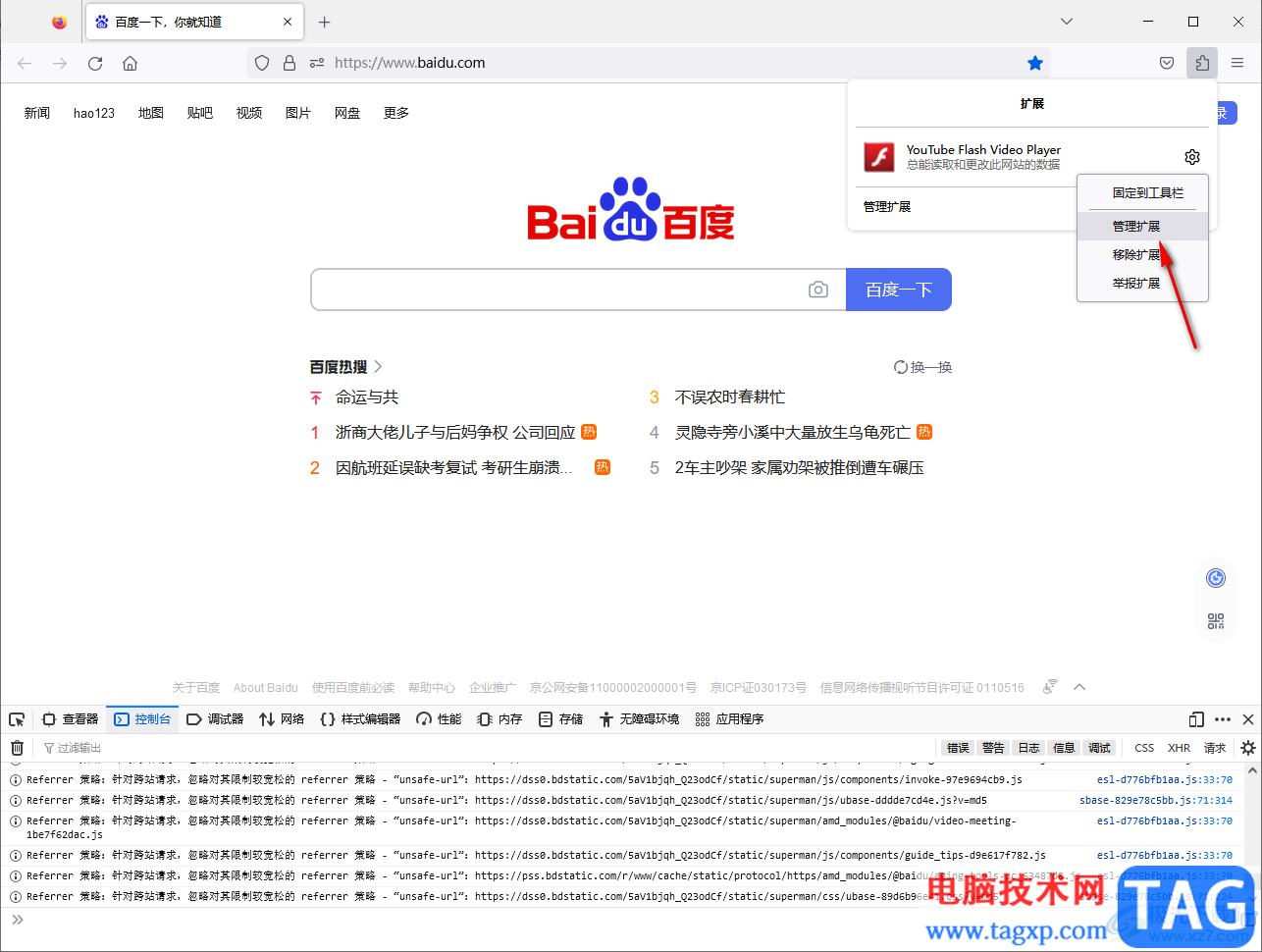Switch to 无障碍环境 devtools tab
The height and width of the screenshot is (952, 1262).
tap(639, 719)
